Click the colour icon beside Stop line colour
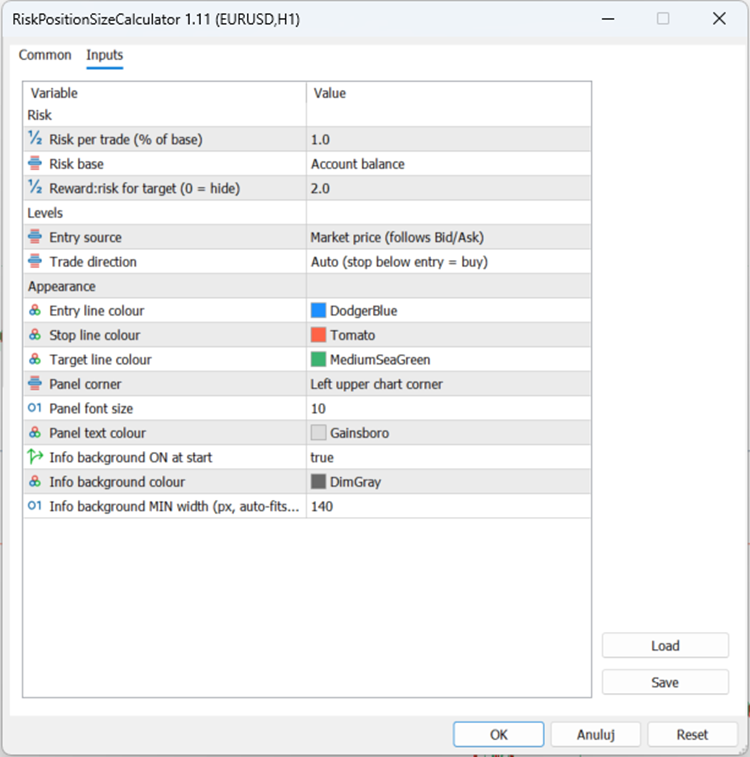Viewport: 750px width, 757px height. 35,335
